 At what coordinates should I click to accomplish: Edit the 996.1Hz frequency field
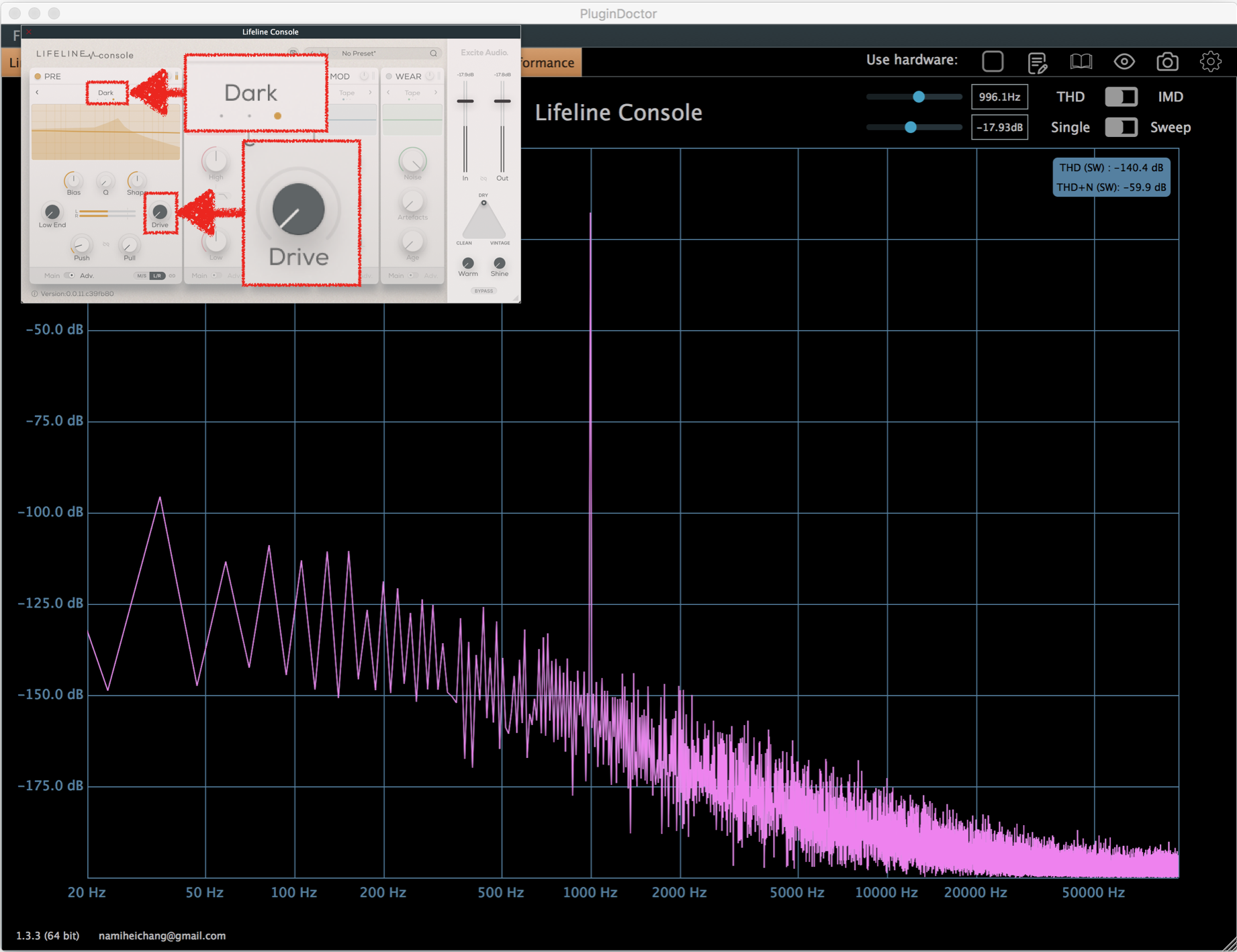coord(999,97)
